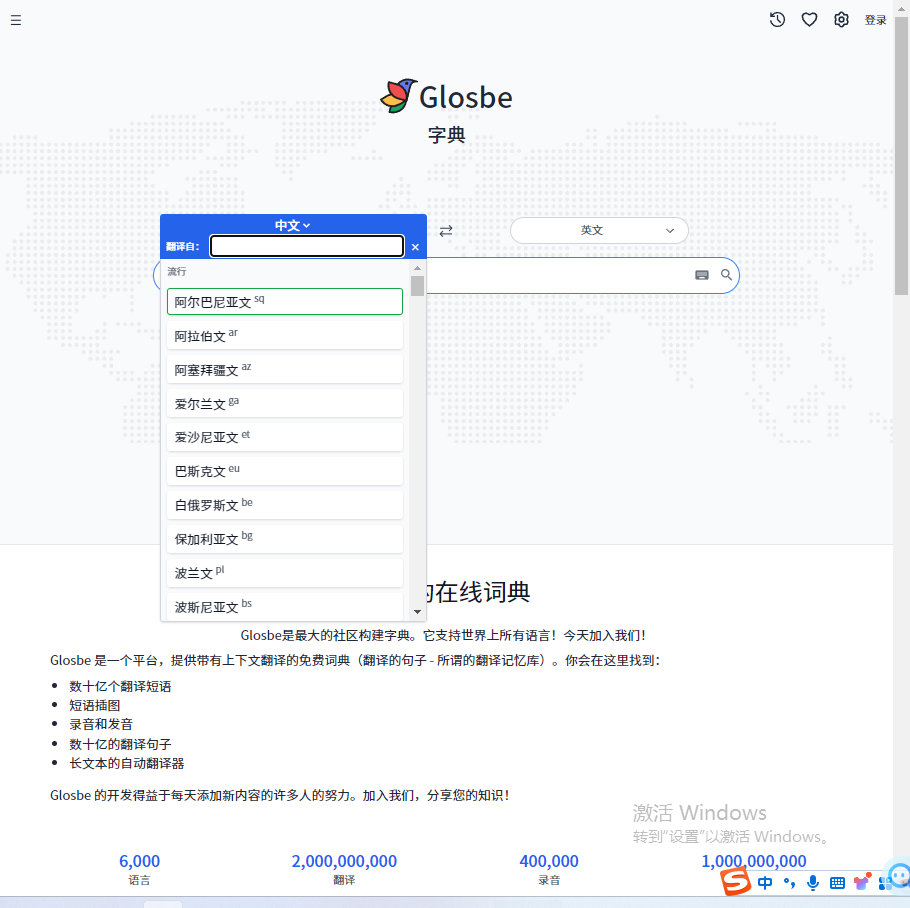Select 白俄罗斯文 be language
Image resolution: width=910 pixels, height=908 pixels.
click(x=285, y=505)
